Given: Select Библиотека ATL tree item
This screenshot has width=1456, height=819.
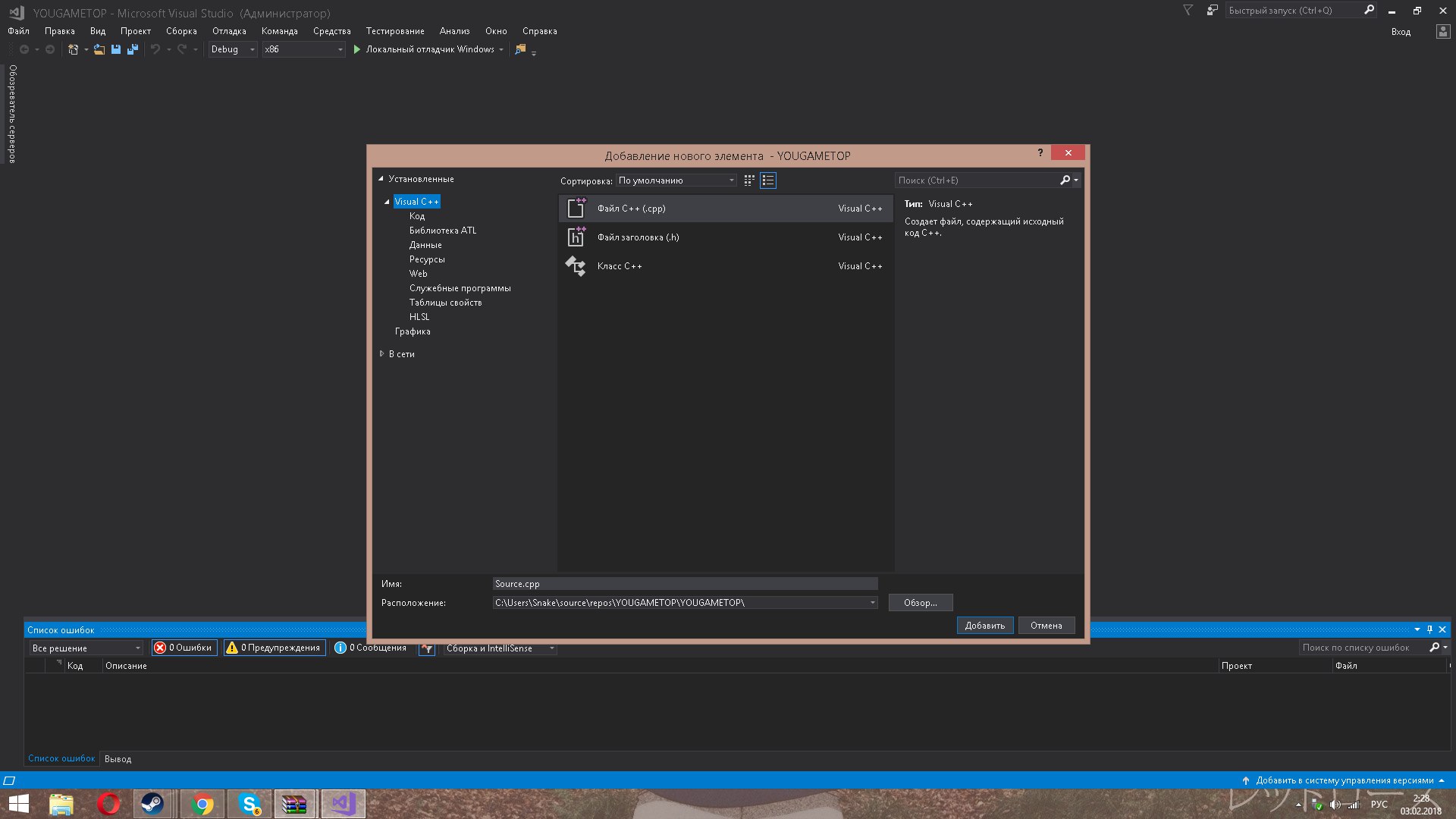Looking at the screenshot, I should click(443, 231).
